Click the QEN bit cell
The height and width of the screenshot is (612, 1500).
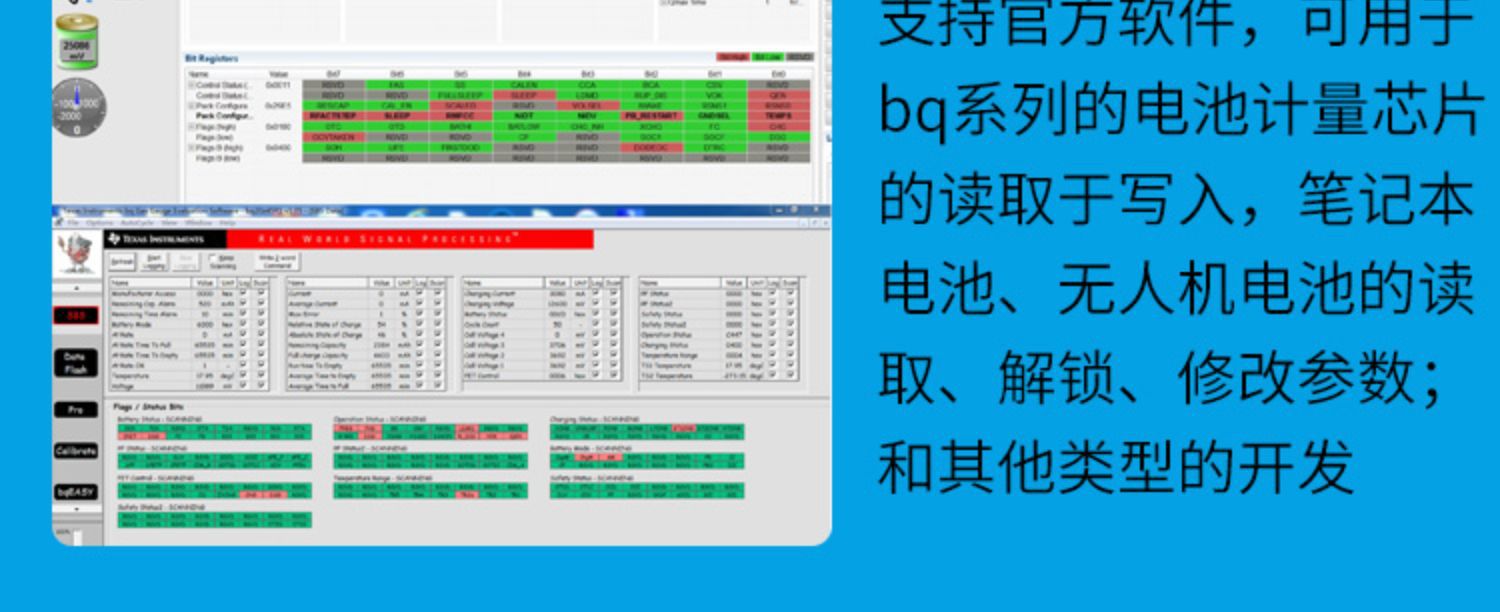779,95
